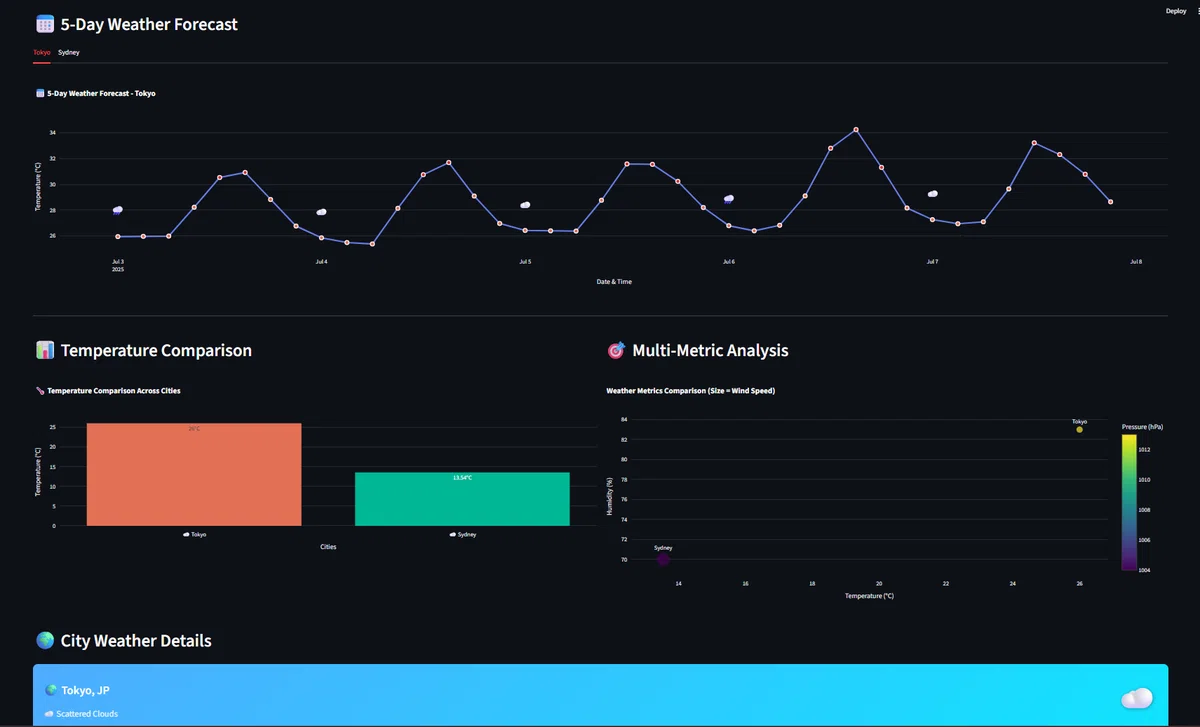This screenshot has height=727, width=1200.
Task: Click the Tokyo, JP city details card
Action: [600, 696]
